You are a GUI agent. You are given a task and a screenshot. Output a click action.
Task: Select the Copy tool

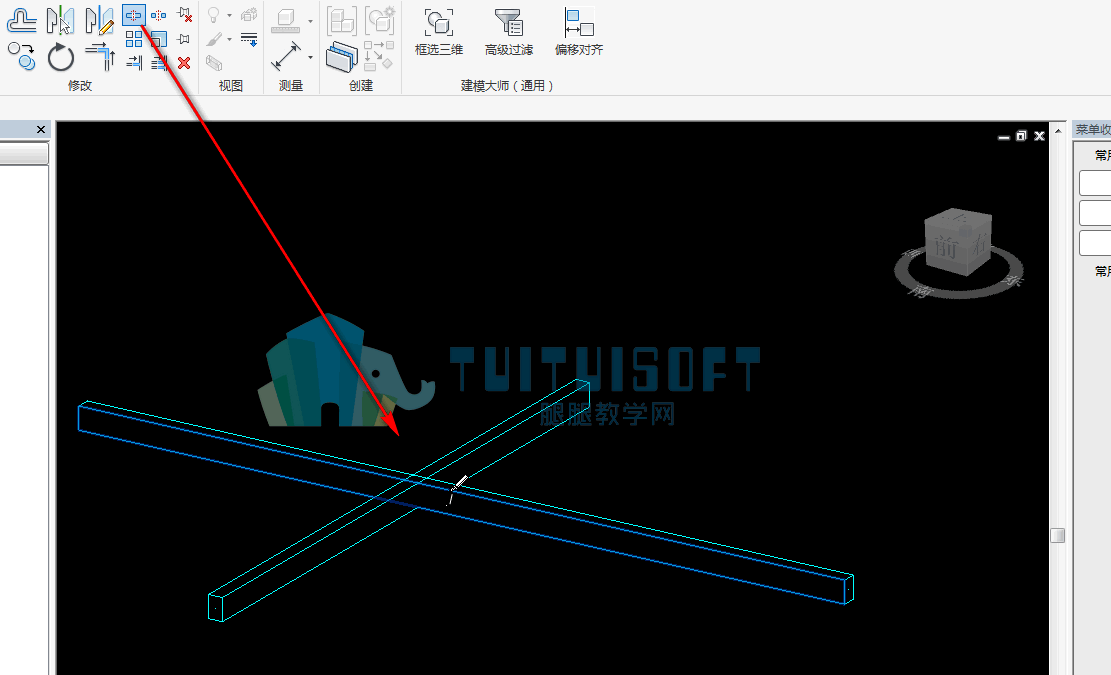tap(21, 57)
